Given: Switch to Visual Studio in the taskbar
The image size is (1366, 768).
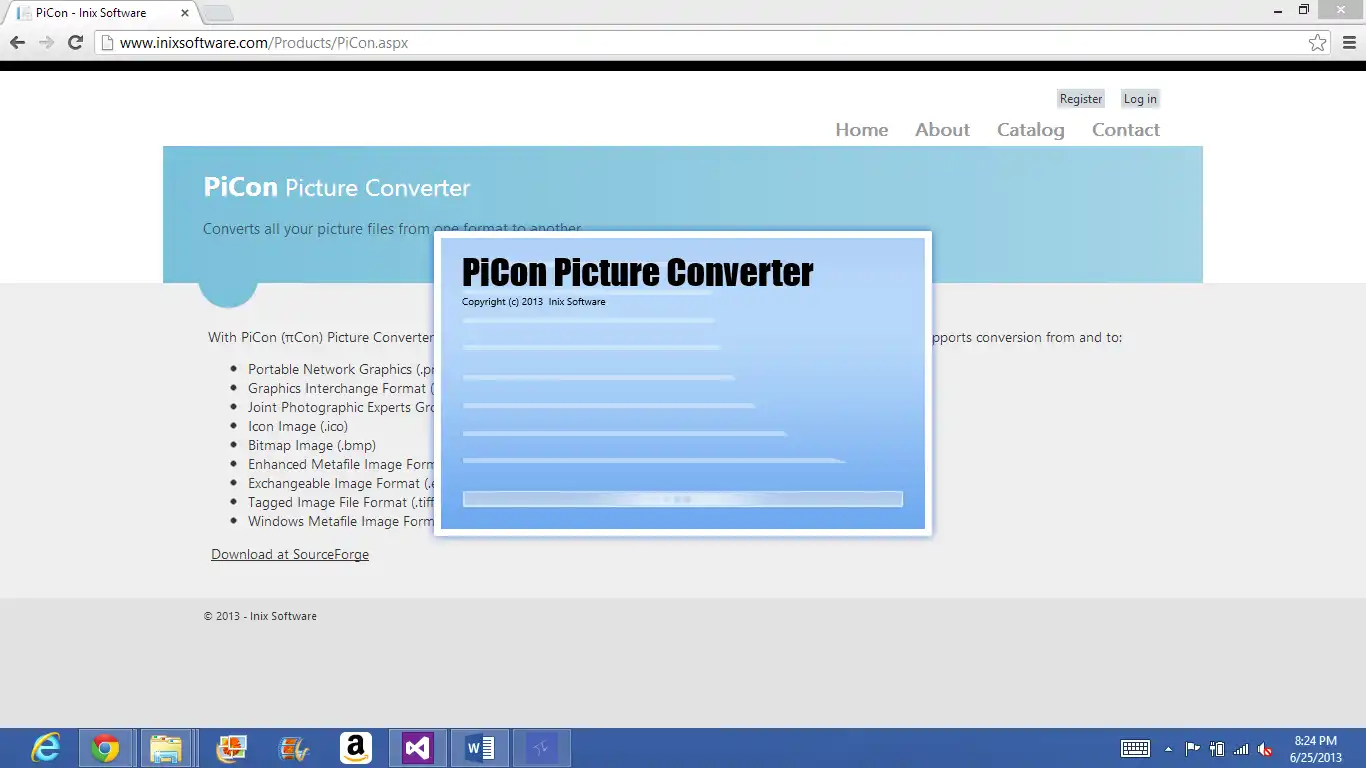Looking at the screenshot, I should pyautogui.click(x=417, y=748).
